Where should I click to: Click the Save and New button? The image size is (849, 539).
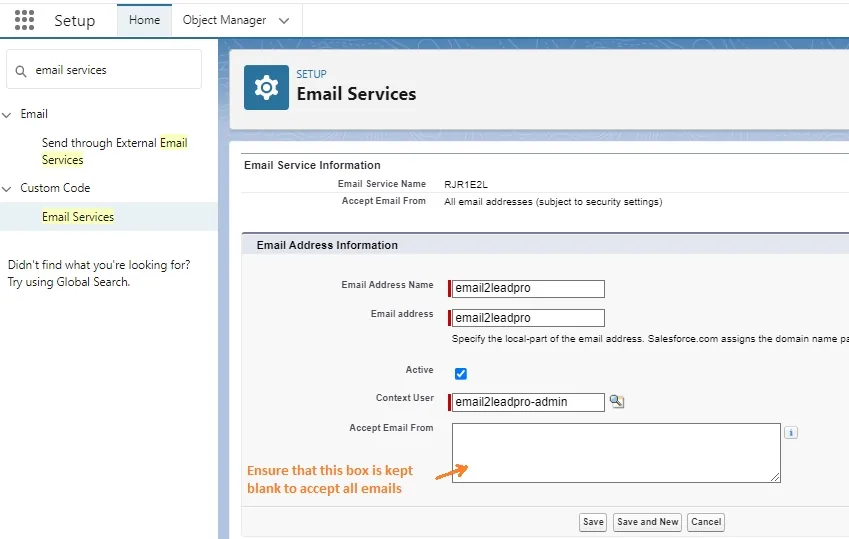tap(648, 522)
